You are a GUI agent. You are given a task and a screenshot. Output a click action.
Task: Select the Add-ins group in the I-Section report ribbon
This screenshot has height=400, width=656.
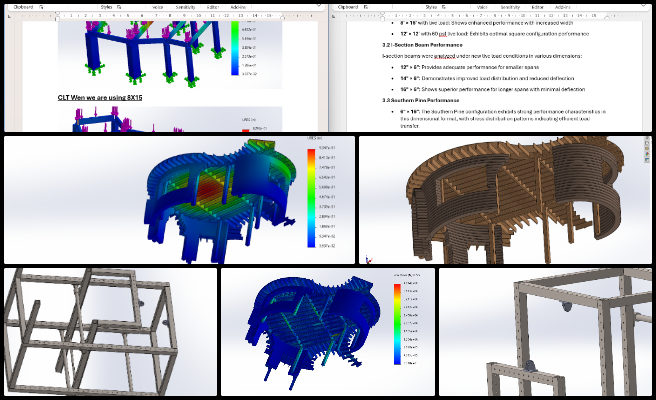pos(562,7)
